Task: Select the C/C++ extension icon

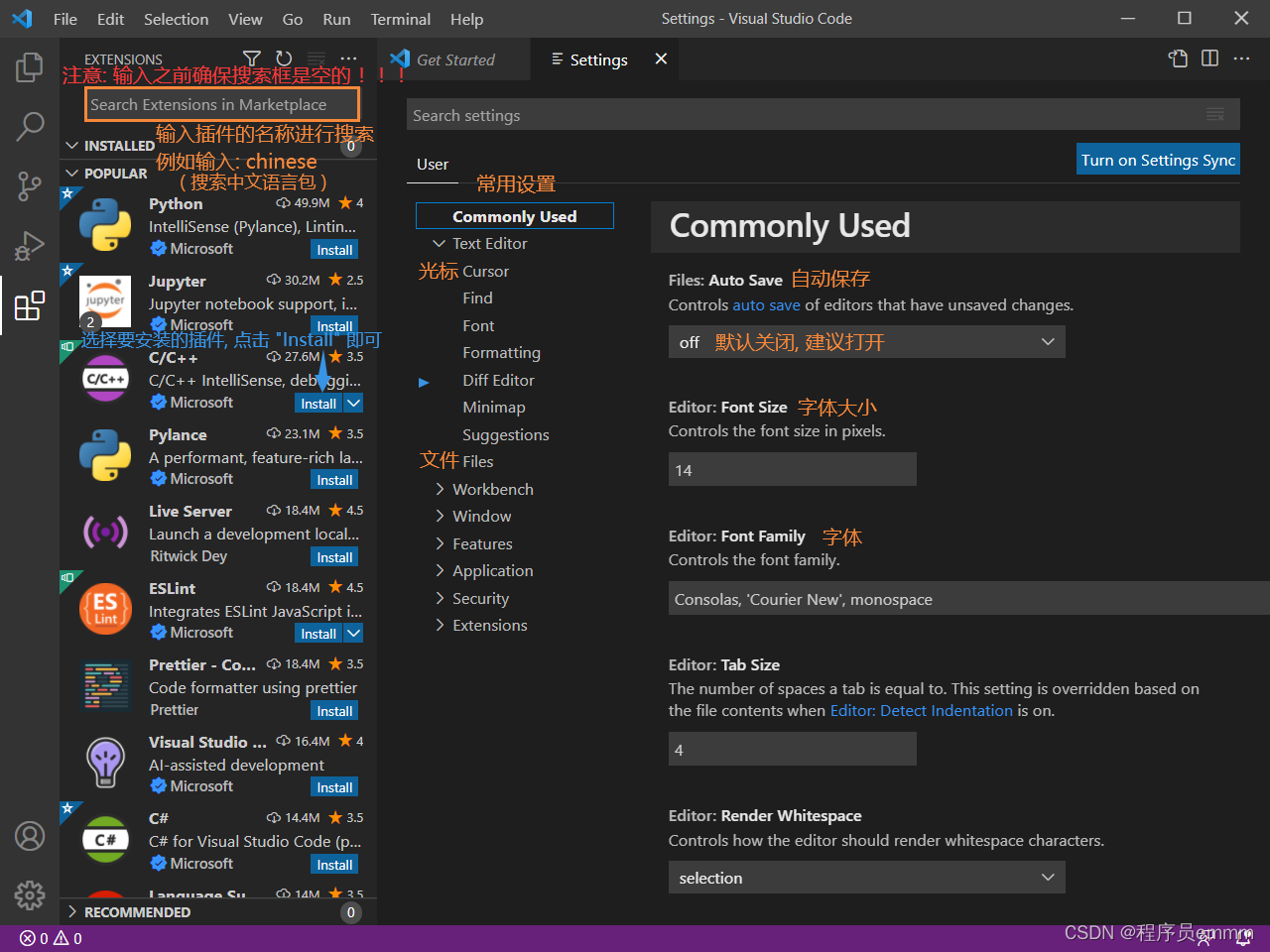Action: tap(105, 378)
